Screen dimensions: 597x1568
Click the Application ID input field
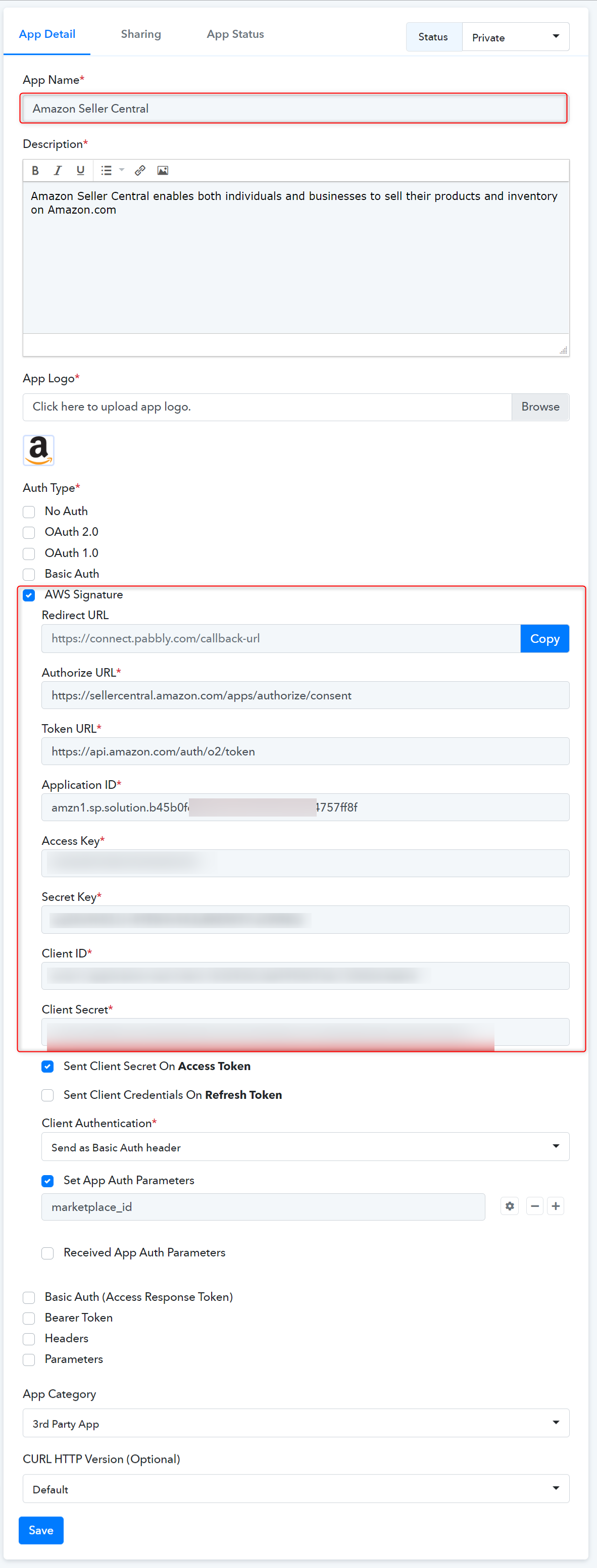pyautogui.click(x=305, y=807)
